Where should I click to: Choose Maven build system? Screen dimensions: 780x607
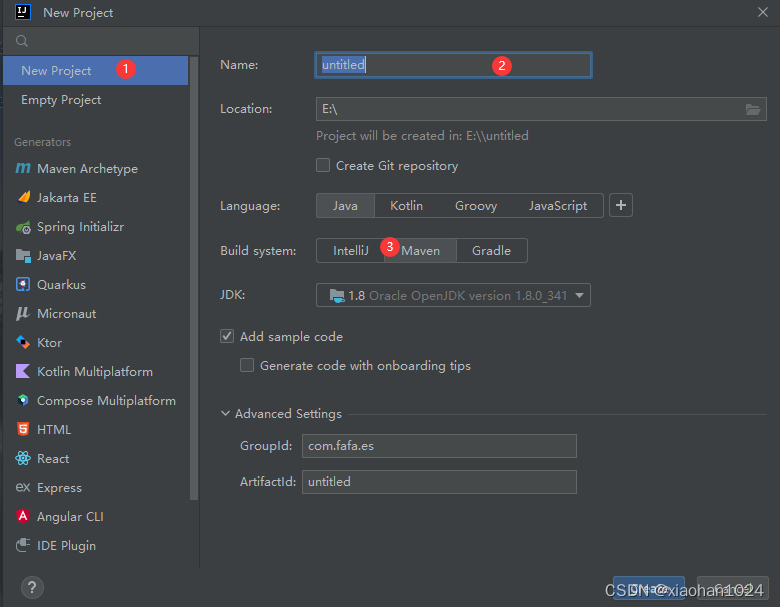pos(420,250)
